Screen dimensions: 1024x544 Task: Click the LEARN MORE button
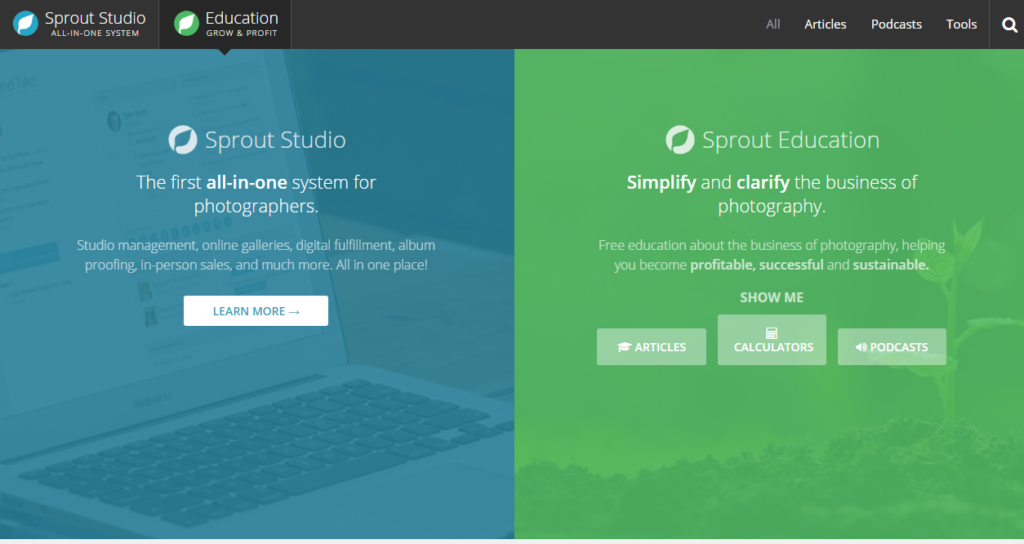tap(256, 311)
